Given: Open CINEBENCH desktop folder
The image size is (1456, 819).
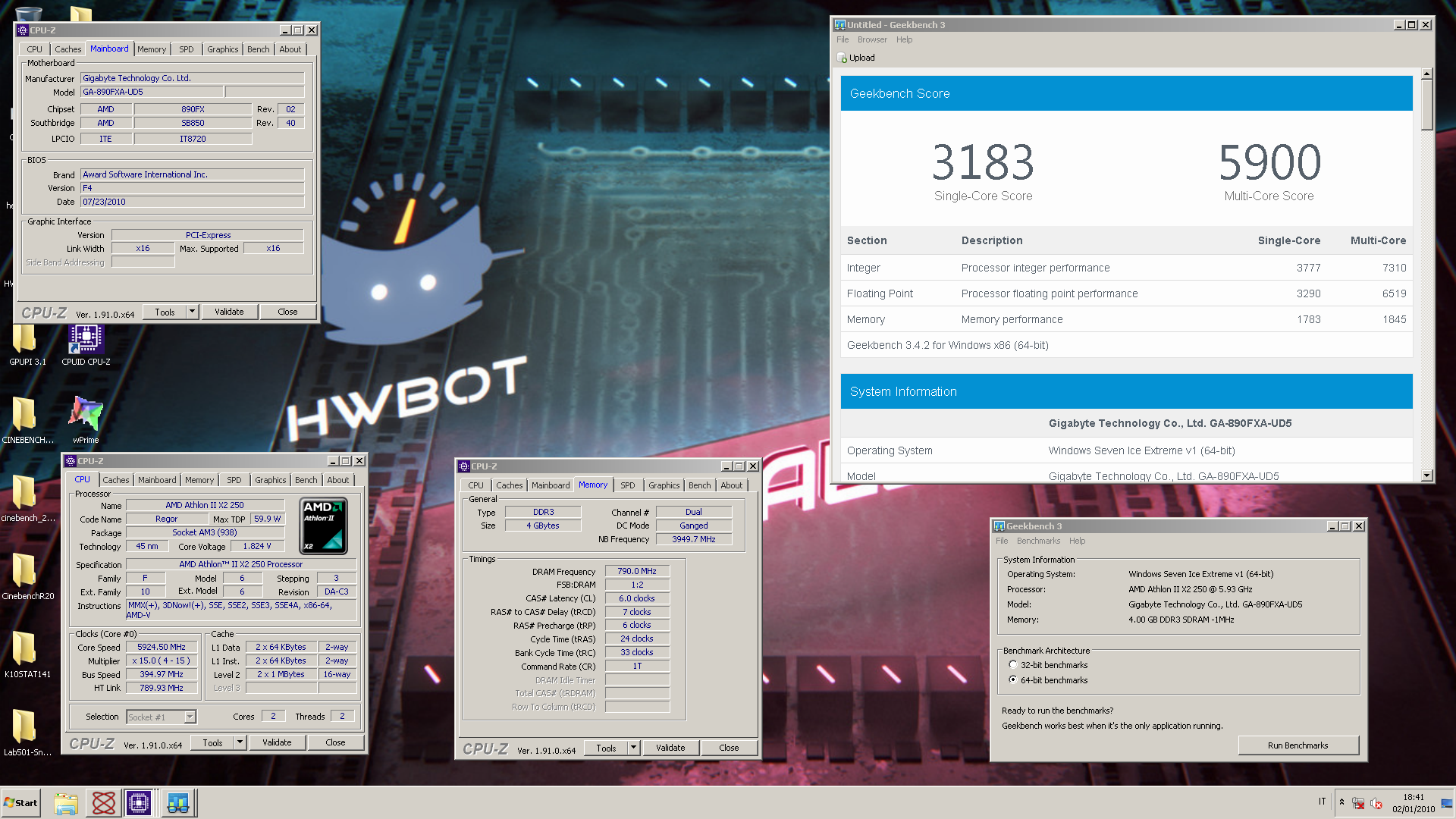Looking at the screenshot, I should 27,419.
